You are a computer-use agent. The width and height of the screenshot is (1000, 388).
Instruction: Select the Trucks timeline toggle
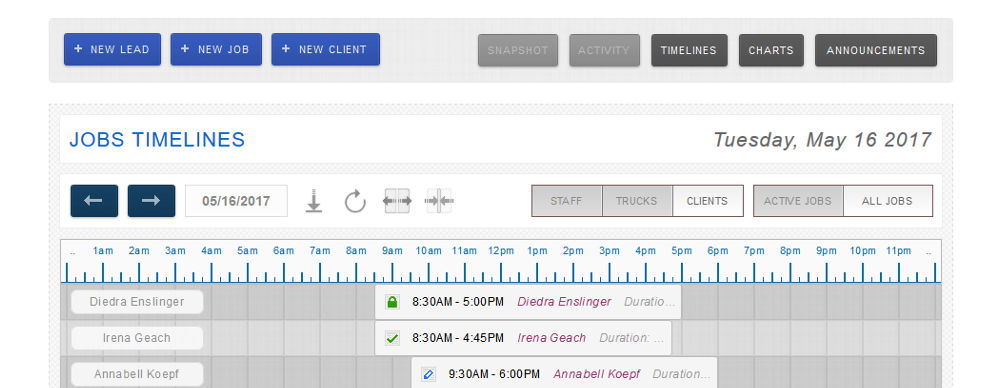coord(637,201)
